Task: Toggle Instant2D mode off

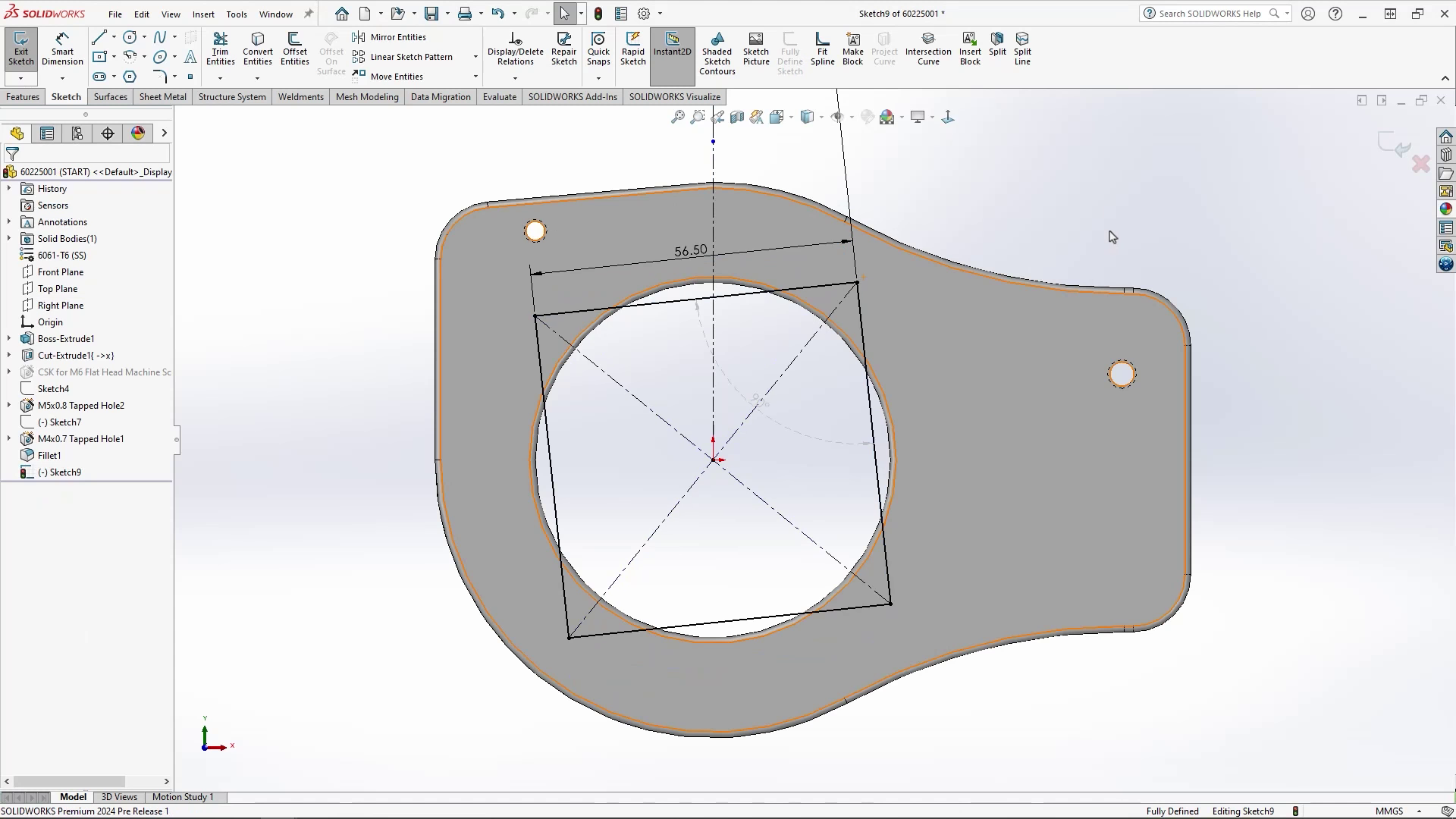Action: (x=672, y=49)
